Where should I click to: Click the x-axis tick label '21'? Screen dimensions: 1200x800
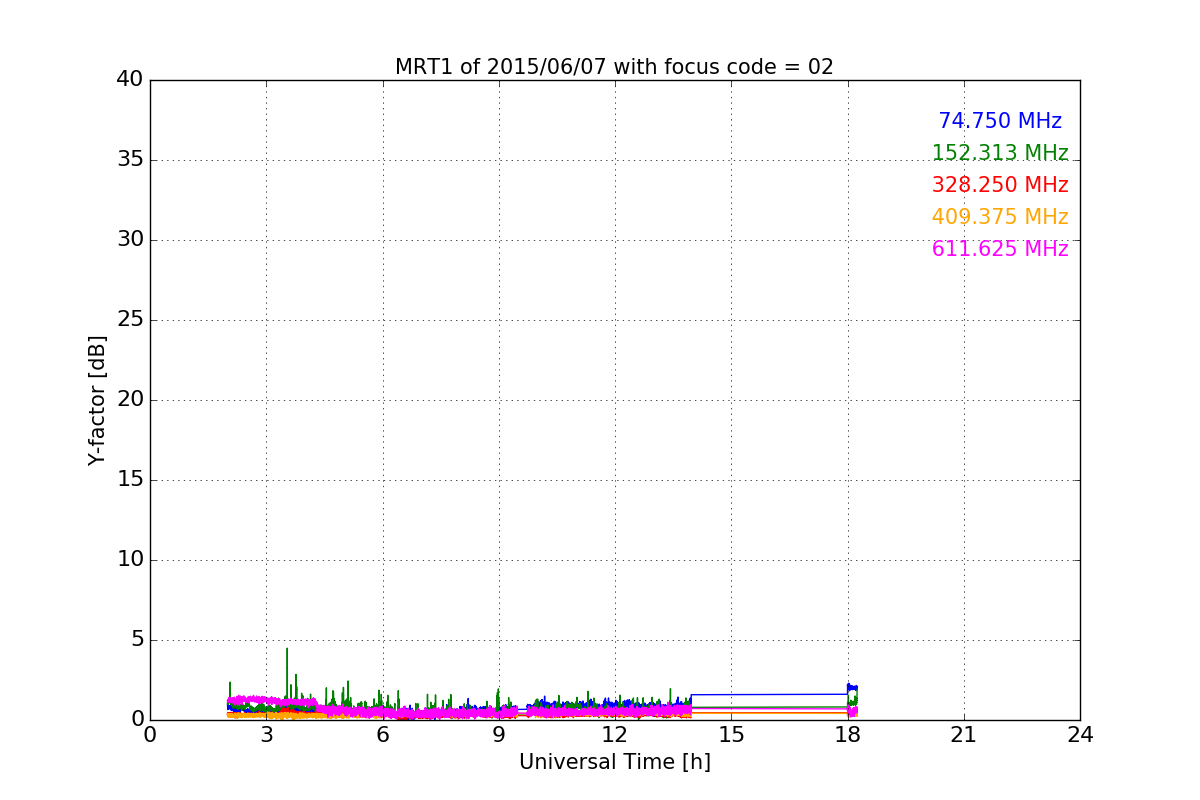coord(964,735)
